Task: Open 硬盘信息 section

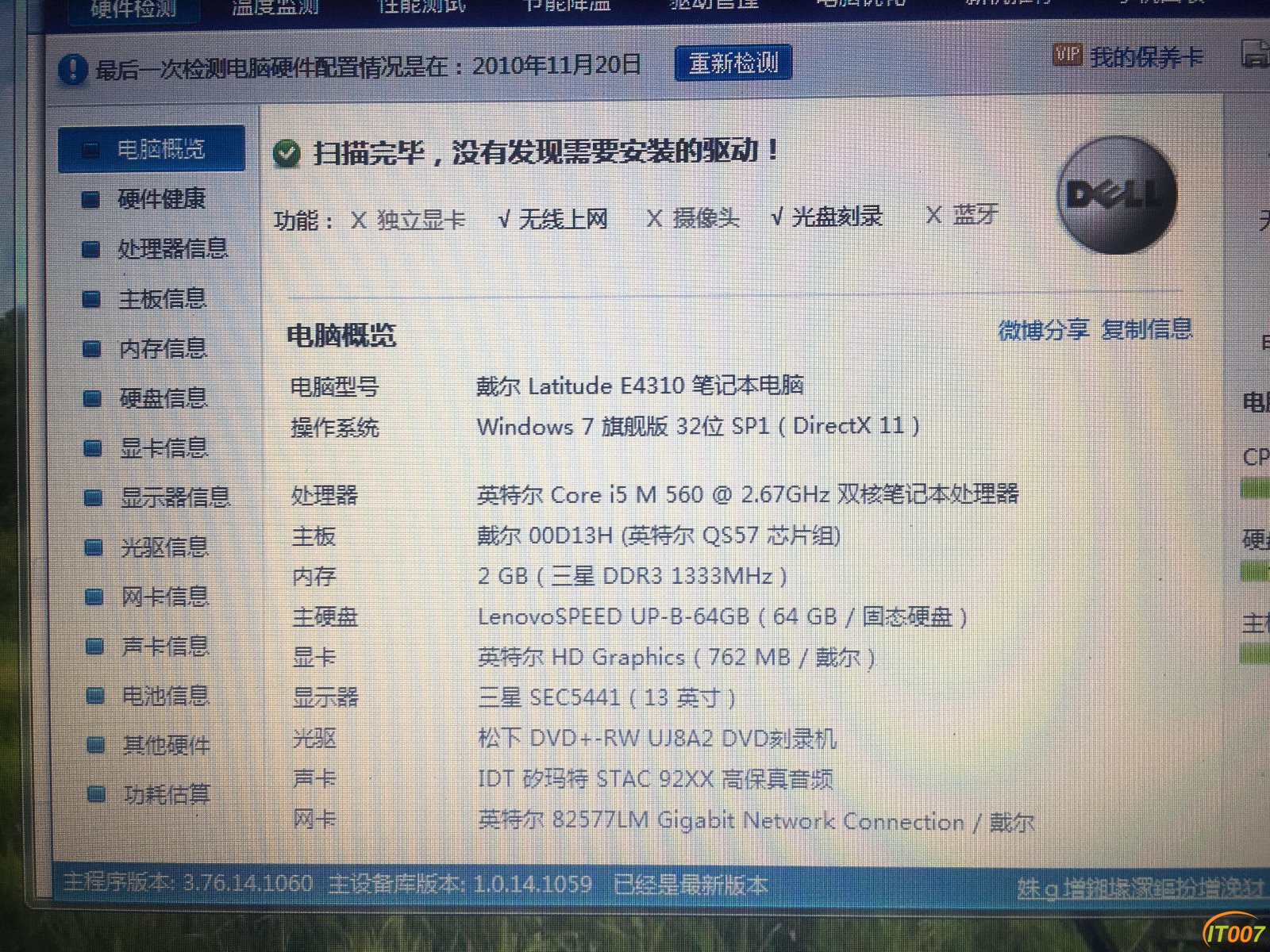Action: pos(164,398)
